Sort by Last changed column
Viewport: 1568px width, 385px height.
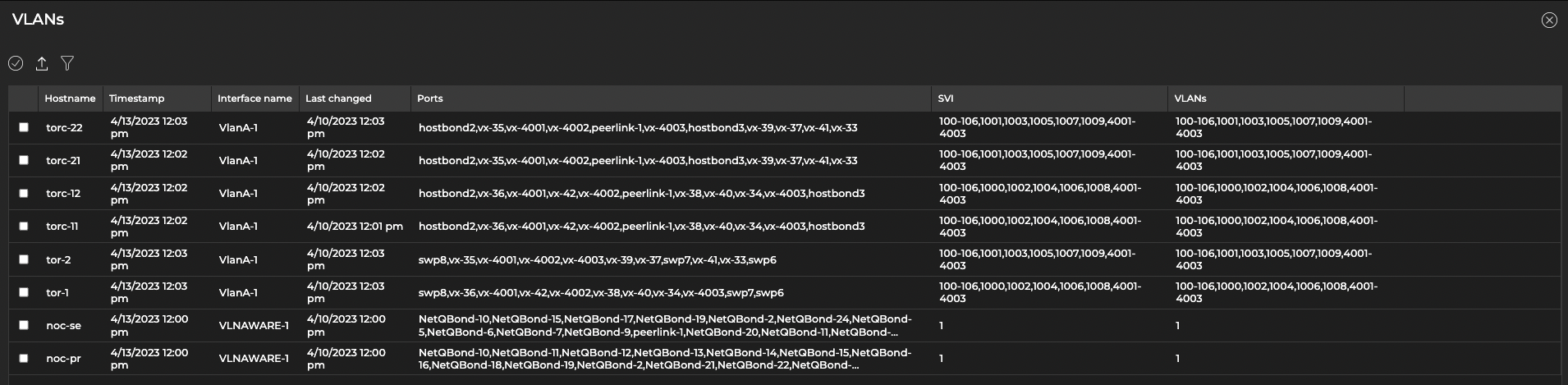(338, 99)
